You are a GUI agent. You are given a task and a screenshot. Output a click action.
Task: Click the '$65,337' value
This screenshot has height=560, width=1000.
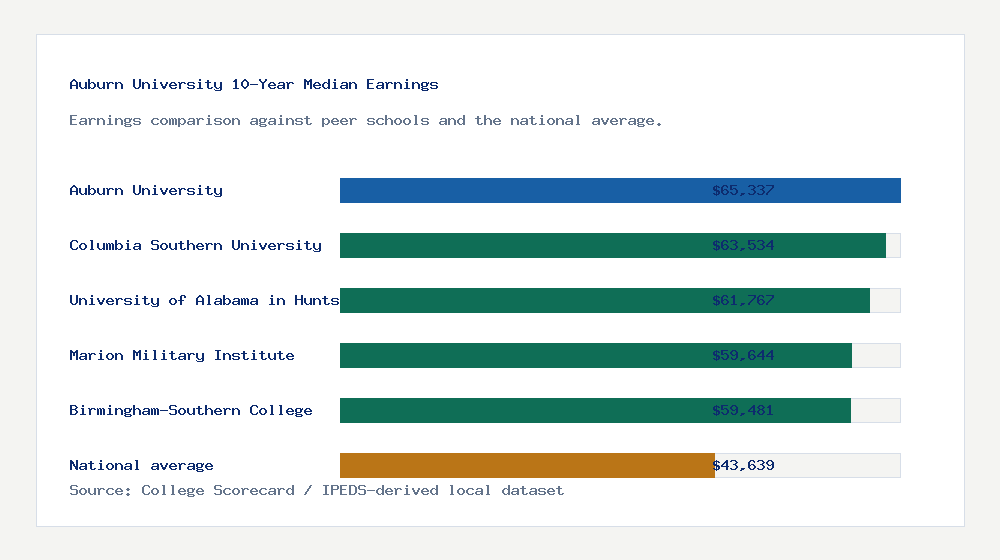click(743, 191)
